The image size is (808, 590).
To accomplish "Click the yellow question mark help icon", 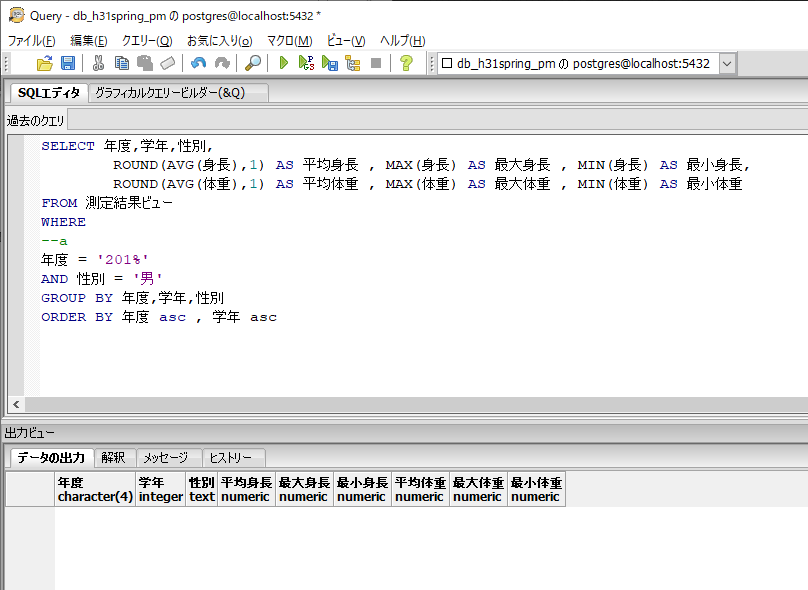I will [406, 63].
